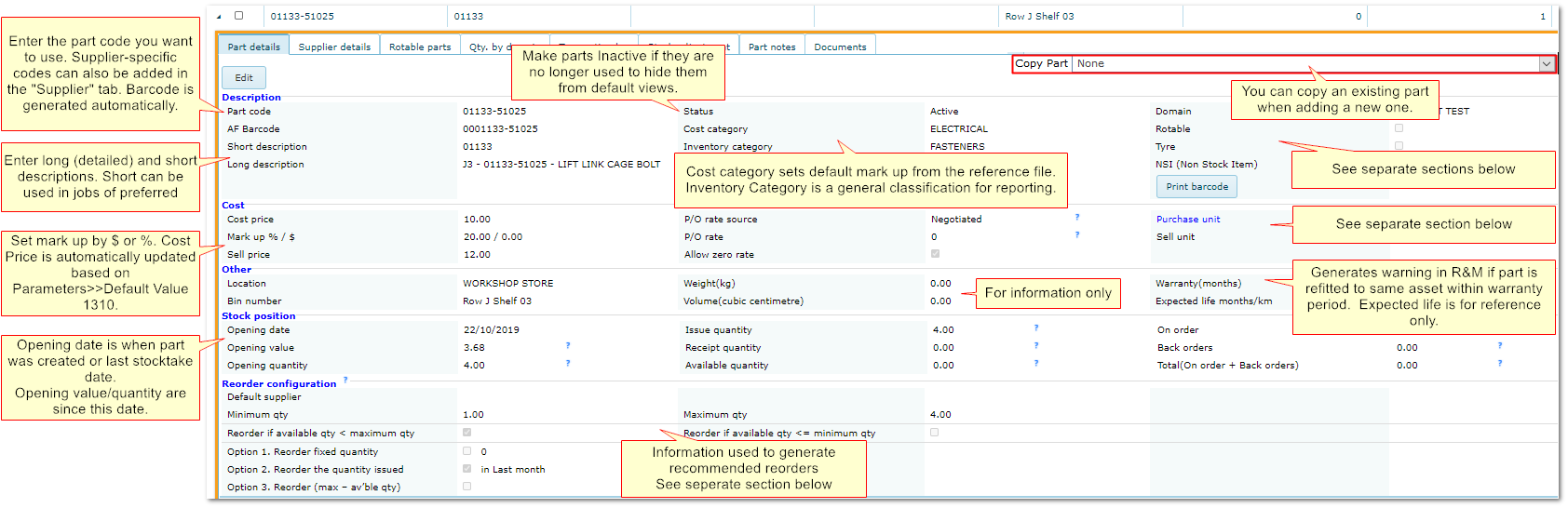Click help icon for Issue quantity
Viewport: 1568px width, 508px height.
(x=1036, y=328)
